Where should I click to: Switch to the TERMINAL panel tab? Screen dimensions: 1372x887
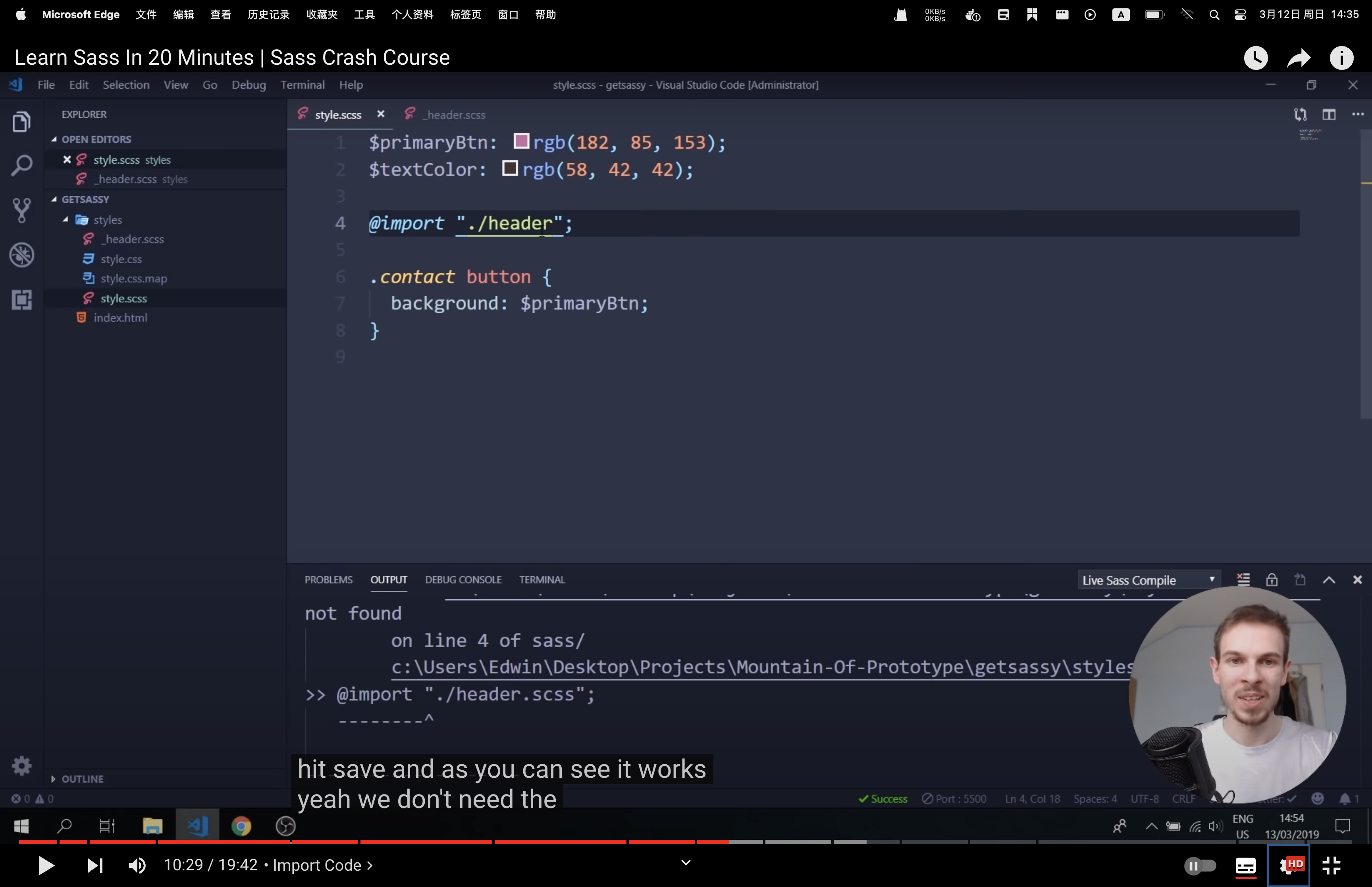pyautogui.click(x=542, y=580)
